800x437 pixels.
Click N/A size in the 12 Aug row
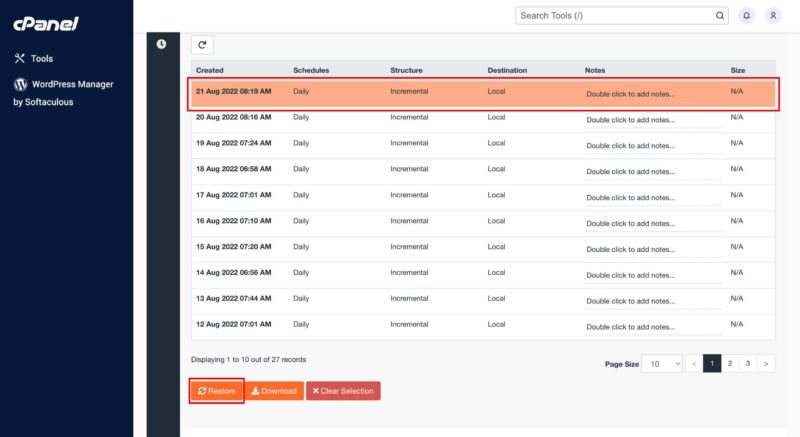tap(737, 324)
